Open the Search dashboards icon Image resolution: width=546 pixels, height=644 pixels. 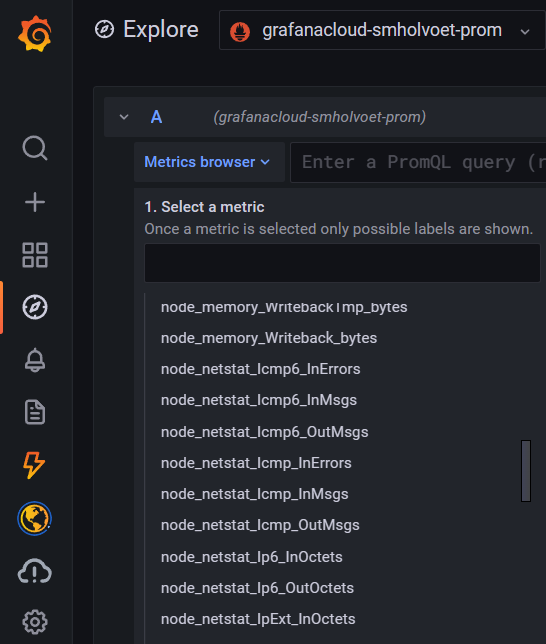pyautogui.click(x=35, y=148)
